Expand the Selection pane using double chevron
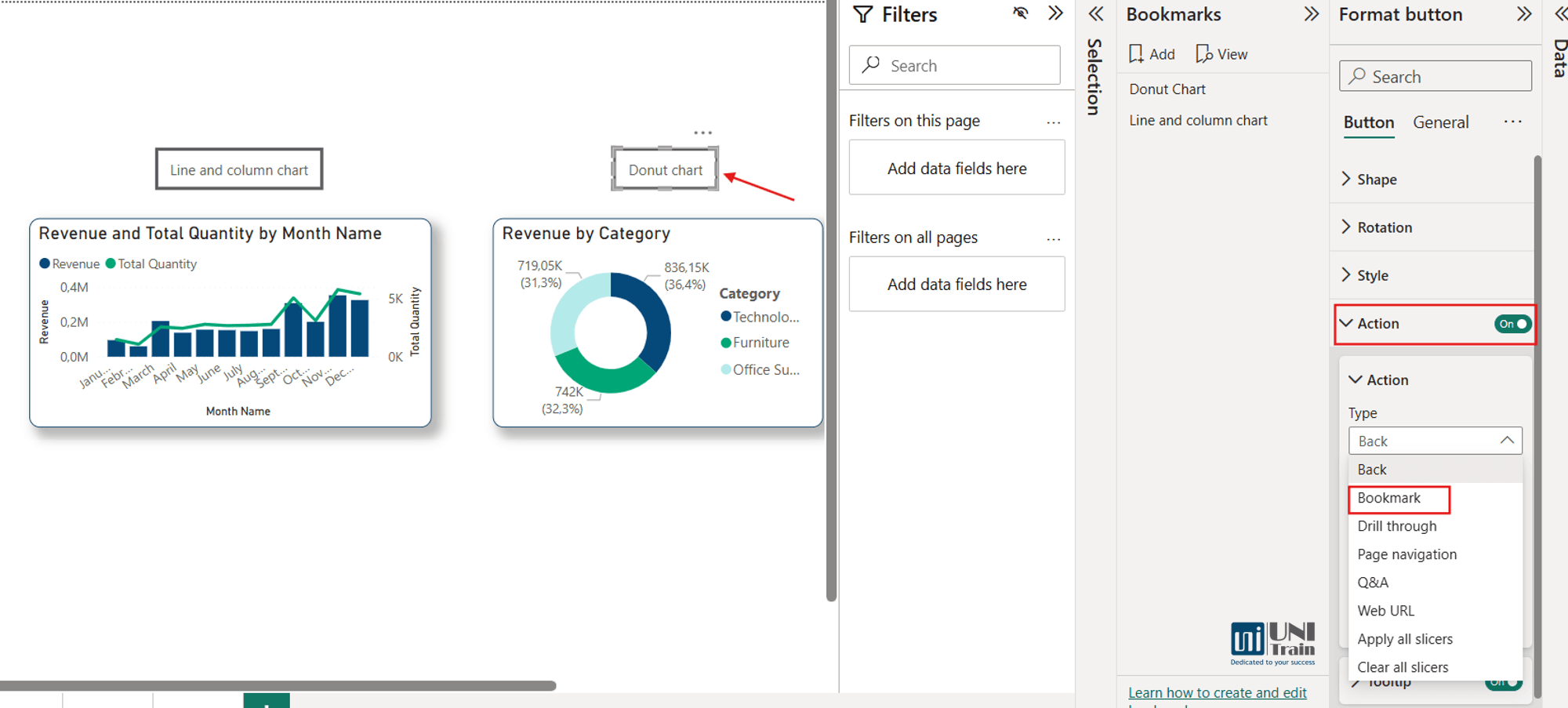 coord(1096,13)
